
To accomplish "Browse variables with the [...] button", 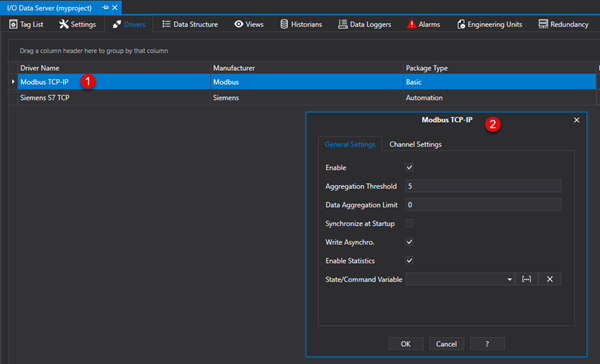I will (527, 279).
